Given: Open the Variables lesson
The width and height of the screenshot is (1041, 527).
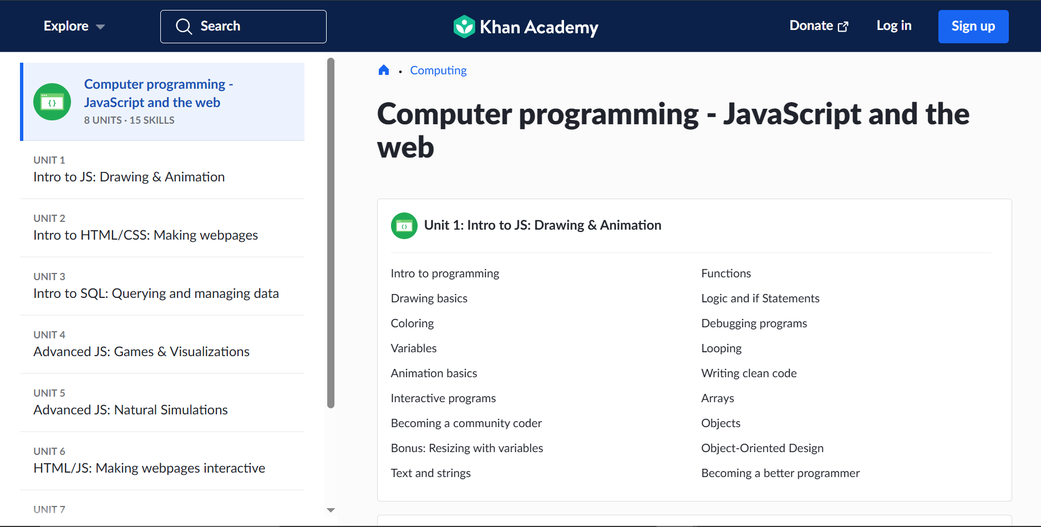Looking at the screenshot, I should tap(414, 348).
